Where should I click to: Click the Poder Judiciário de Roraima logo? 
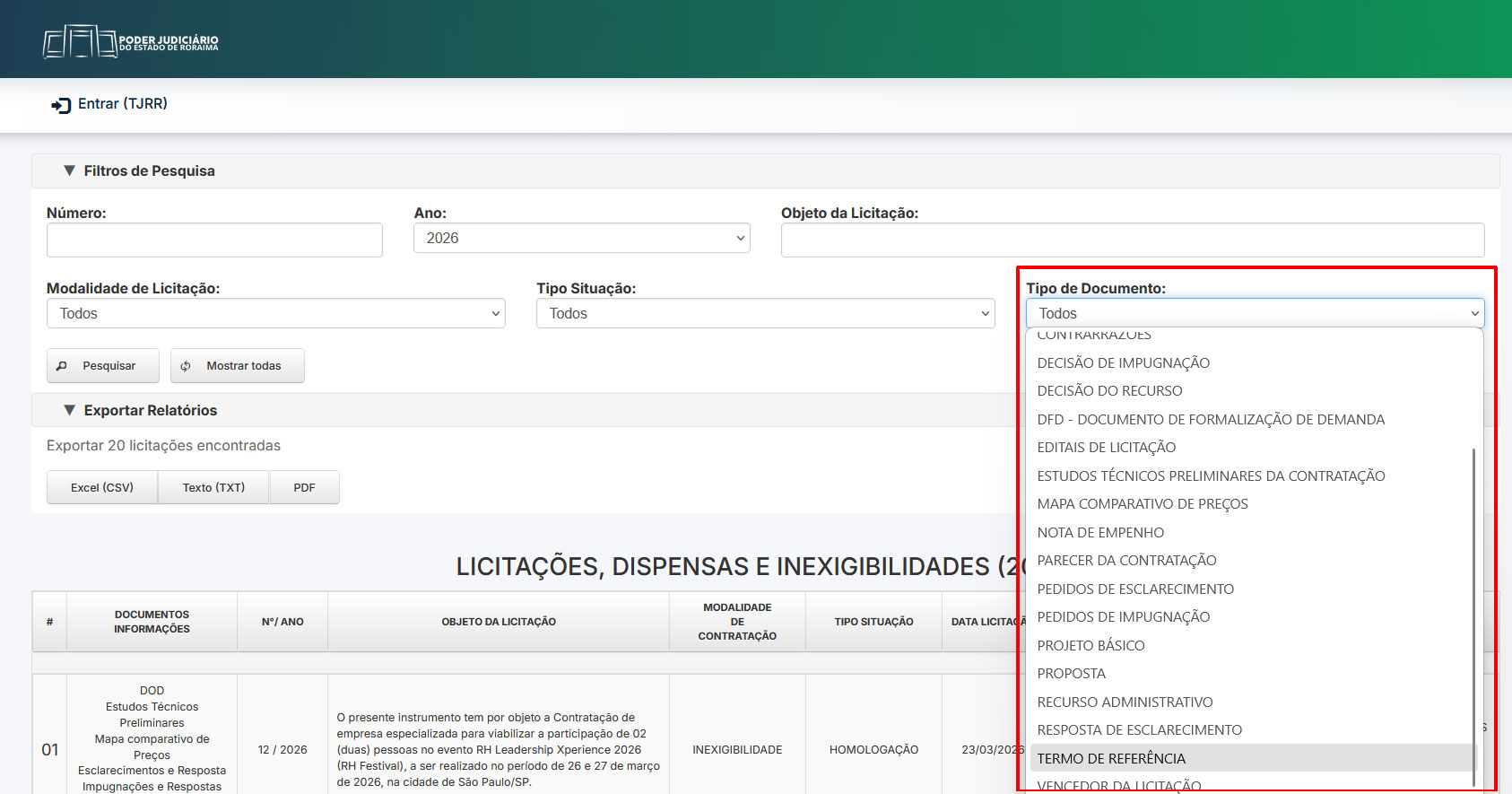pyautogui.click(x=131, y=41)
